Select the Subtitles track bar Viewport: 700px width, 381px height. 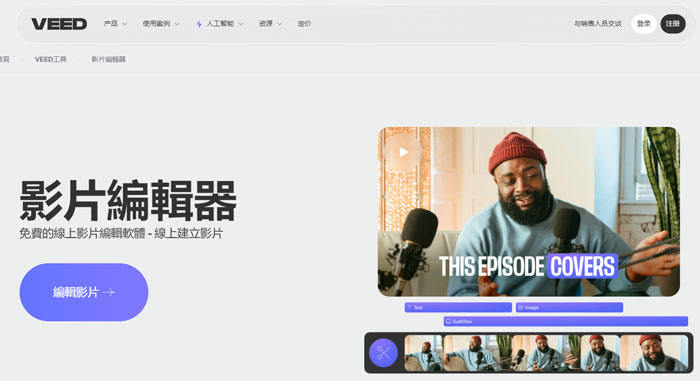point(566,321)
